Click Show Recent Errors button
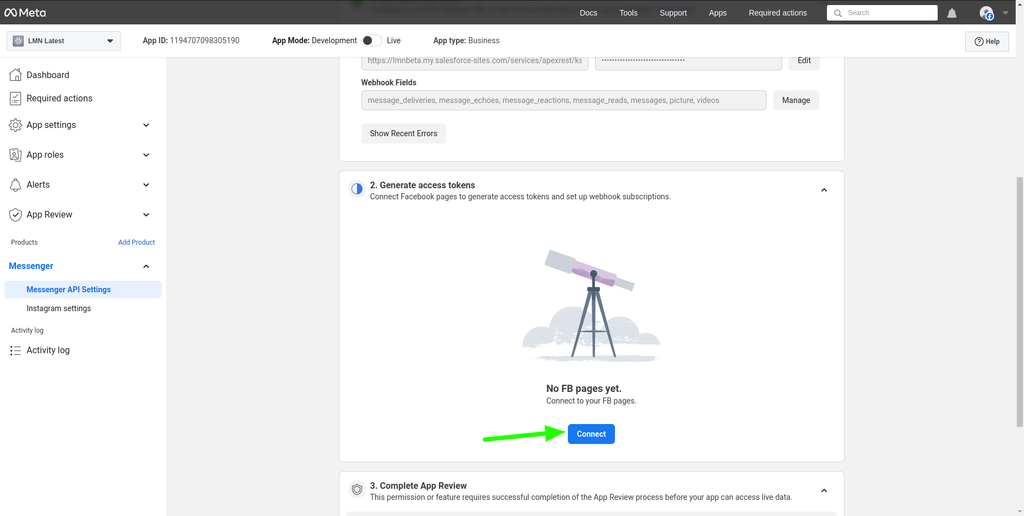The height and width of the screenshot is (516, 1024). coord(404,133)
